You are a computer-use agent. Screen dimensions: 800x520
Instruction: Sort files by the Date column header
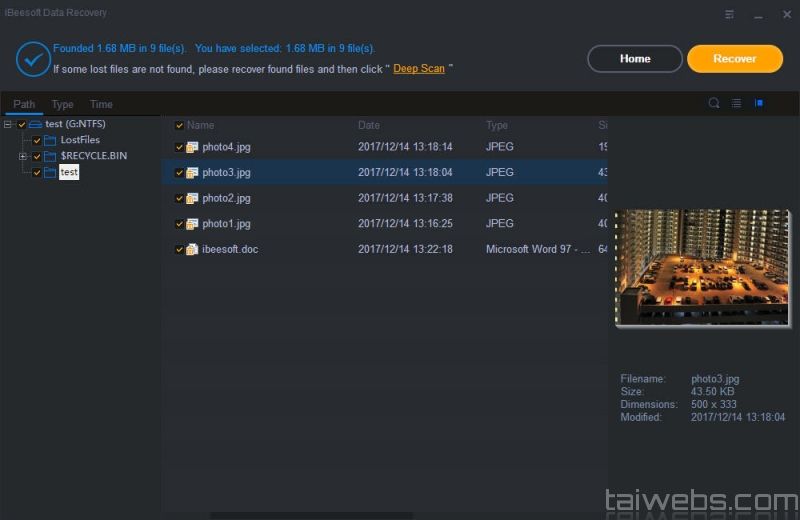[369, 126]
